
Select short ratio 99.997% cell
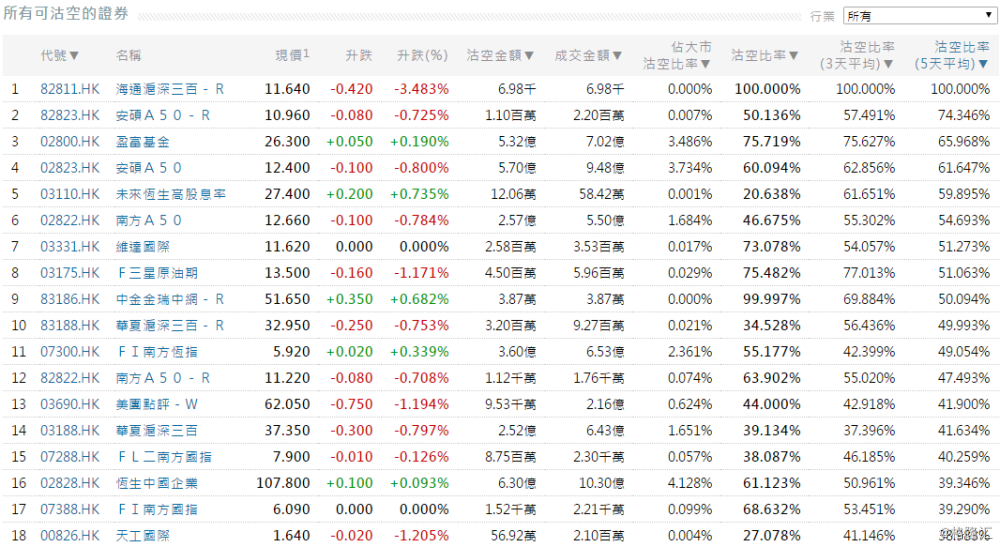[772, 299]
